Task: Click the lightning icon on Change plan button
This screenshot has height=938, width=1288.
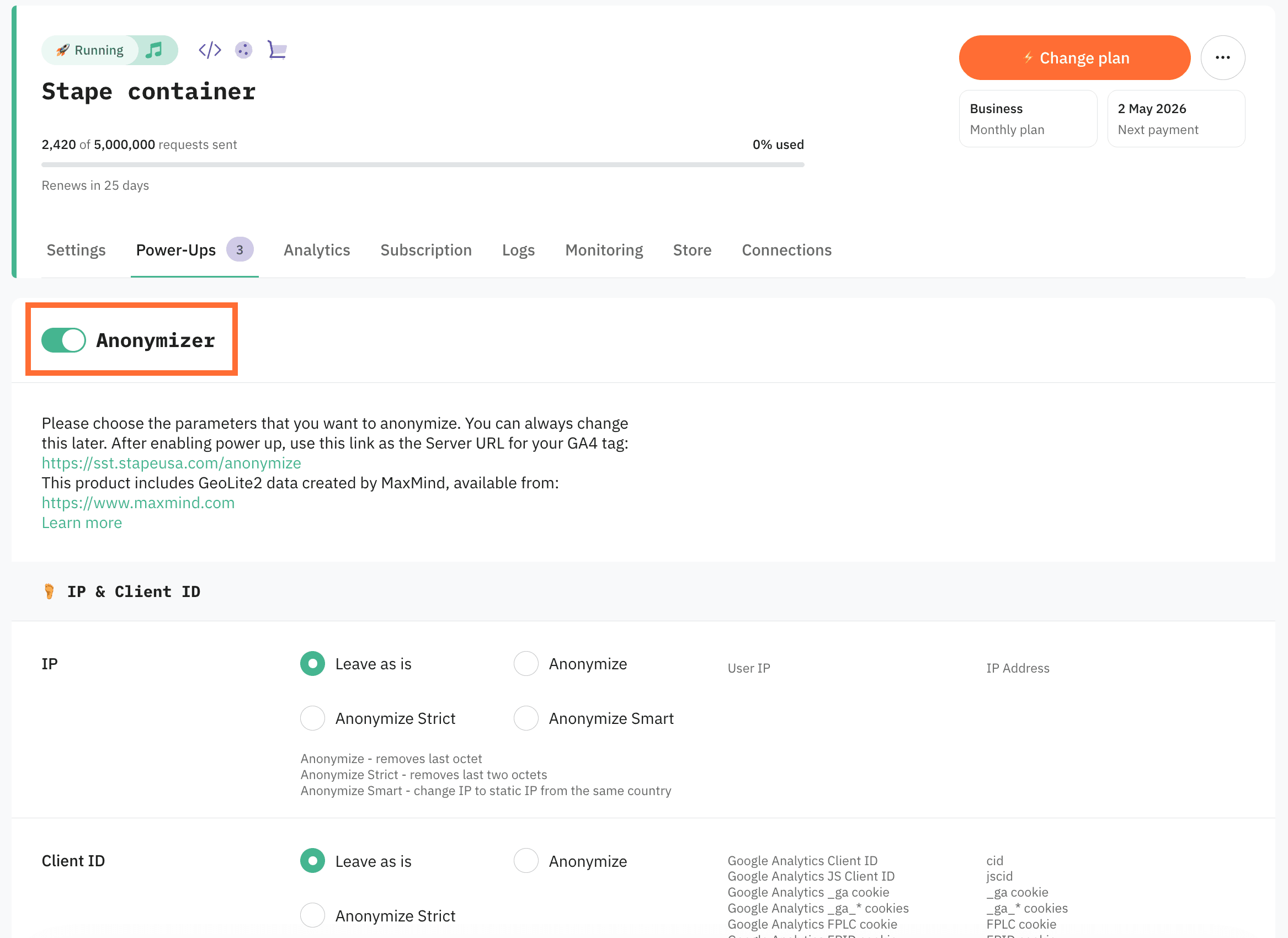Action: pos(1028,57)
